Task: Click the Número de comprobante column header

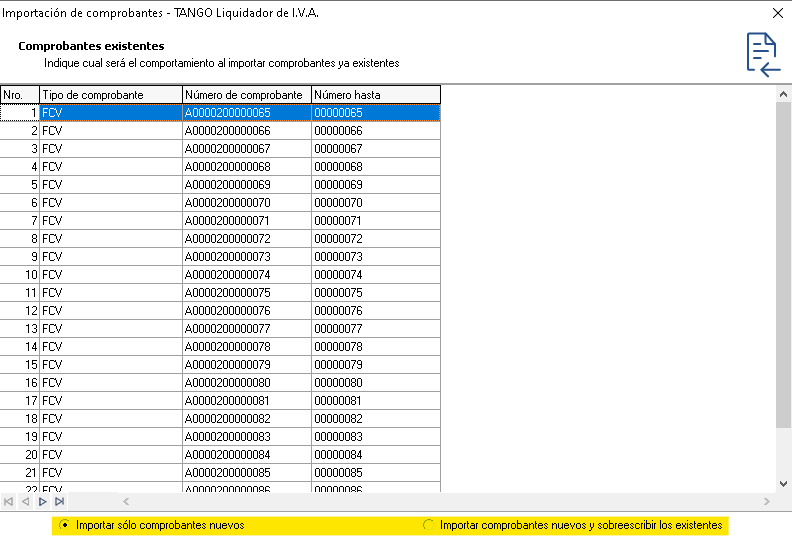Action: (x=247, y=95)
